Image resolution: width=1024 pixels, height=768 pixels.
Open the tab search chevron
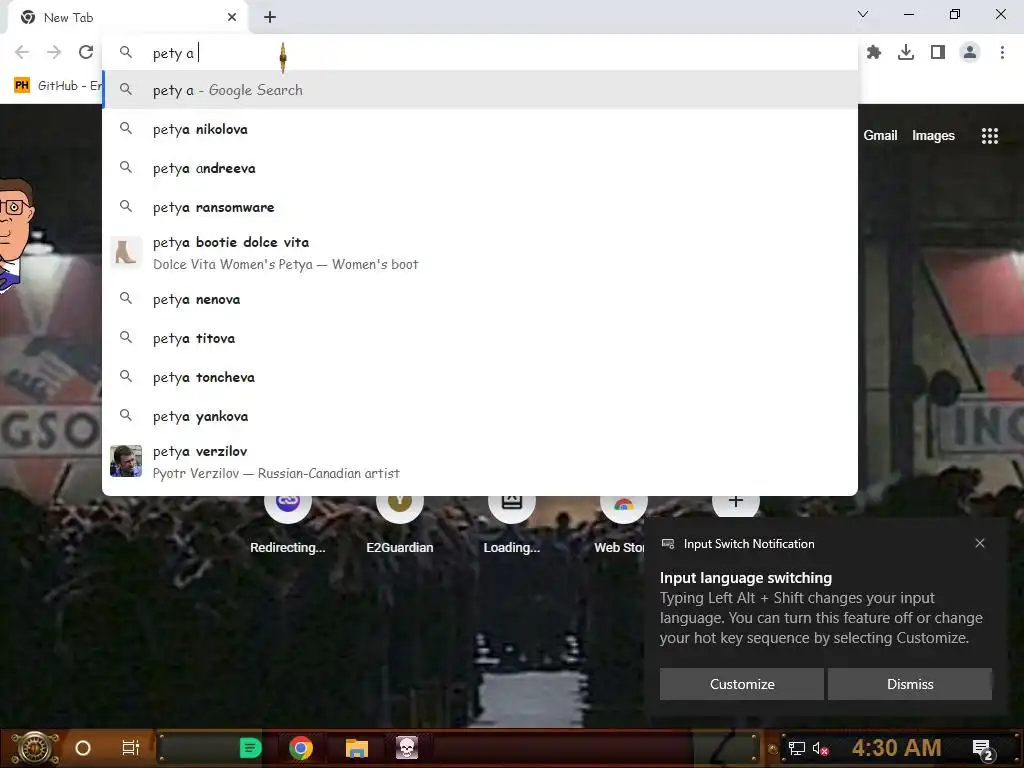863,14
